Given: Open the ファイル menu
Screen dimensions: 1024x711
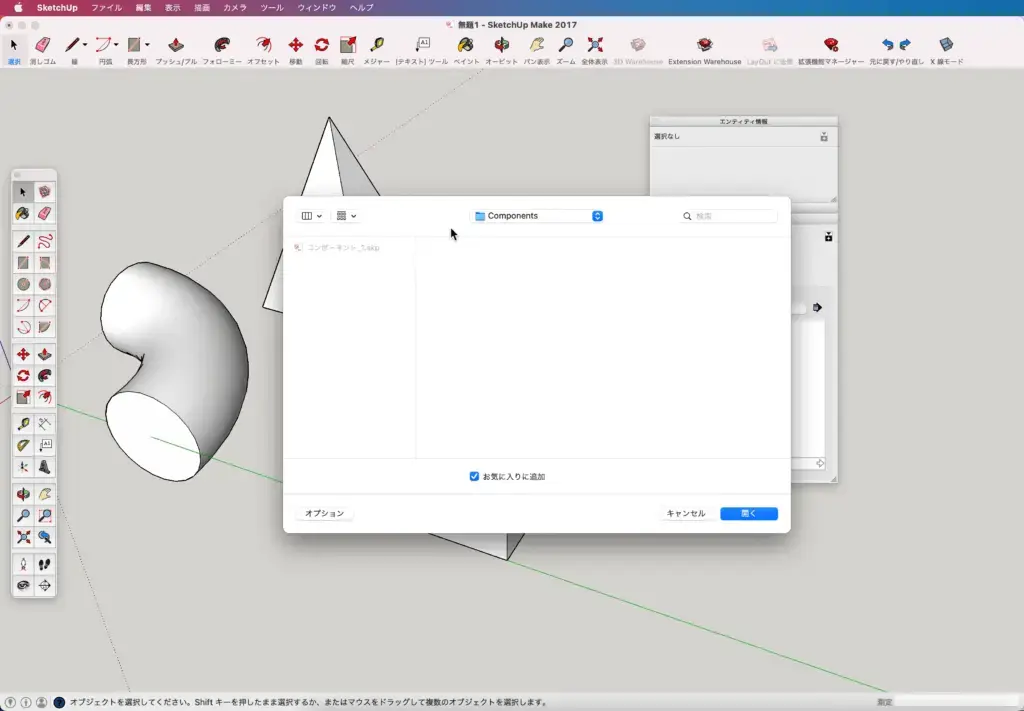Looking at the screenshot, I should (x=106, y=8).
